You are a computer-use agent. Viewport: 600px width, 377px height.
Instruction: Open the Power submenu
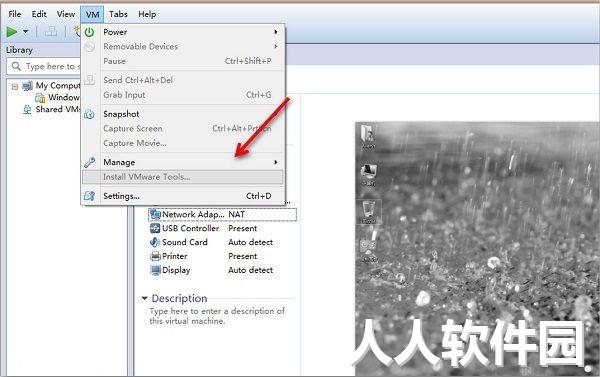click(x=183, y=32)
